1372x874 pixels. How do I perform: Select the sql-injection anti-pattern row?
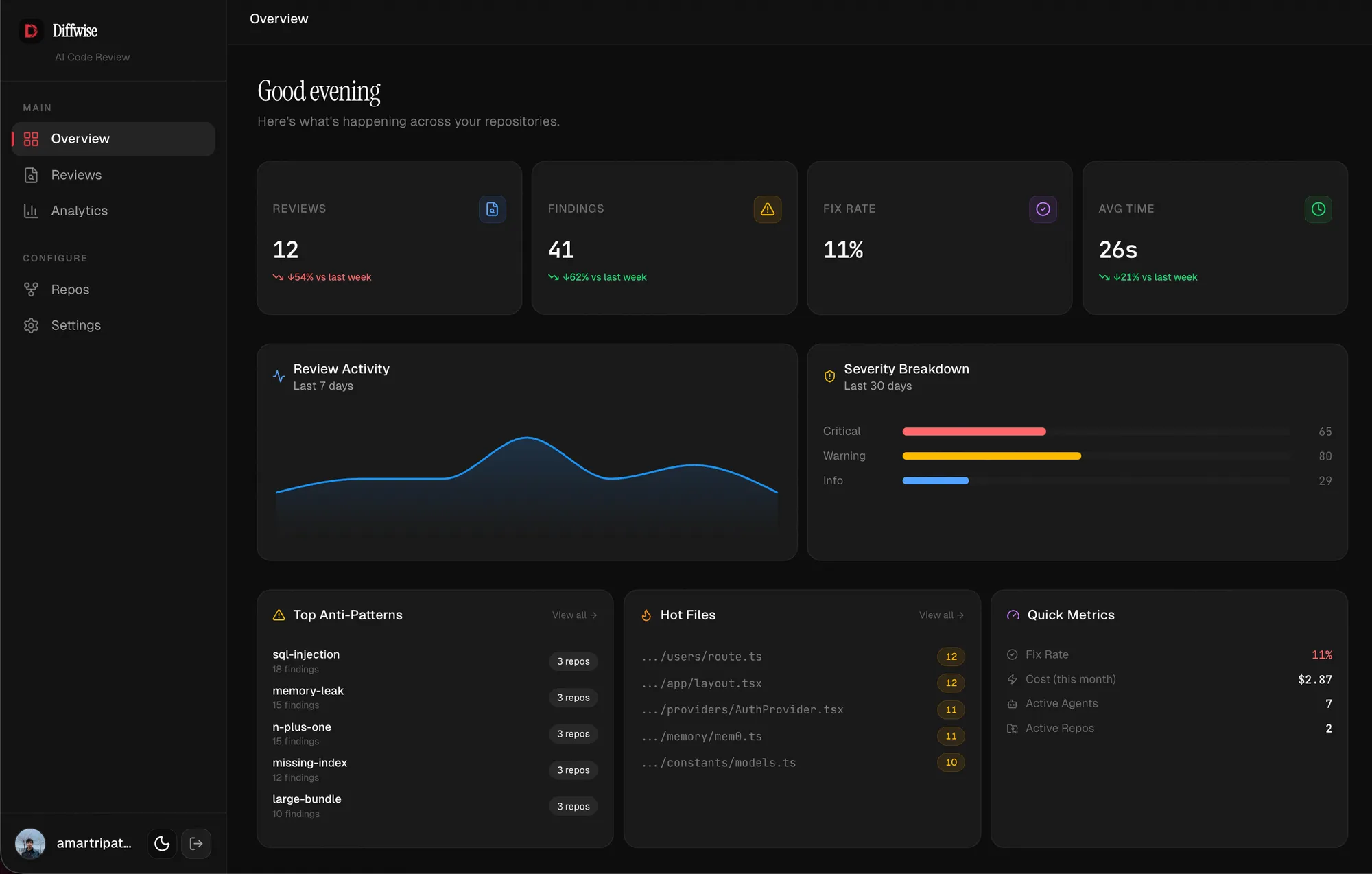(x=435, y=661)
